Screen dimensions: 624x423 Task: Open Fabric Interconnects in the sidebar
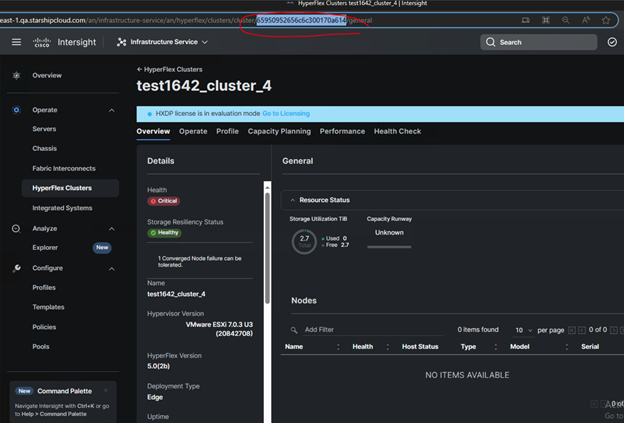(x=64, y=168)
